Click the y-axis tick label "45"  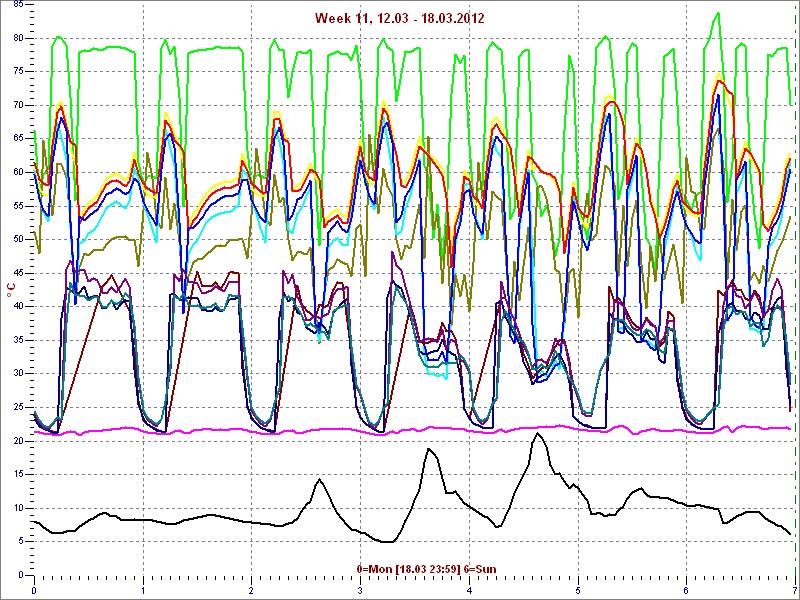click(18, 273)
